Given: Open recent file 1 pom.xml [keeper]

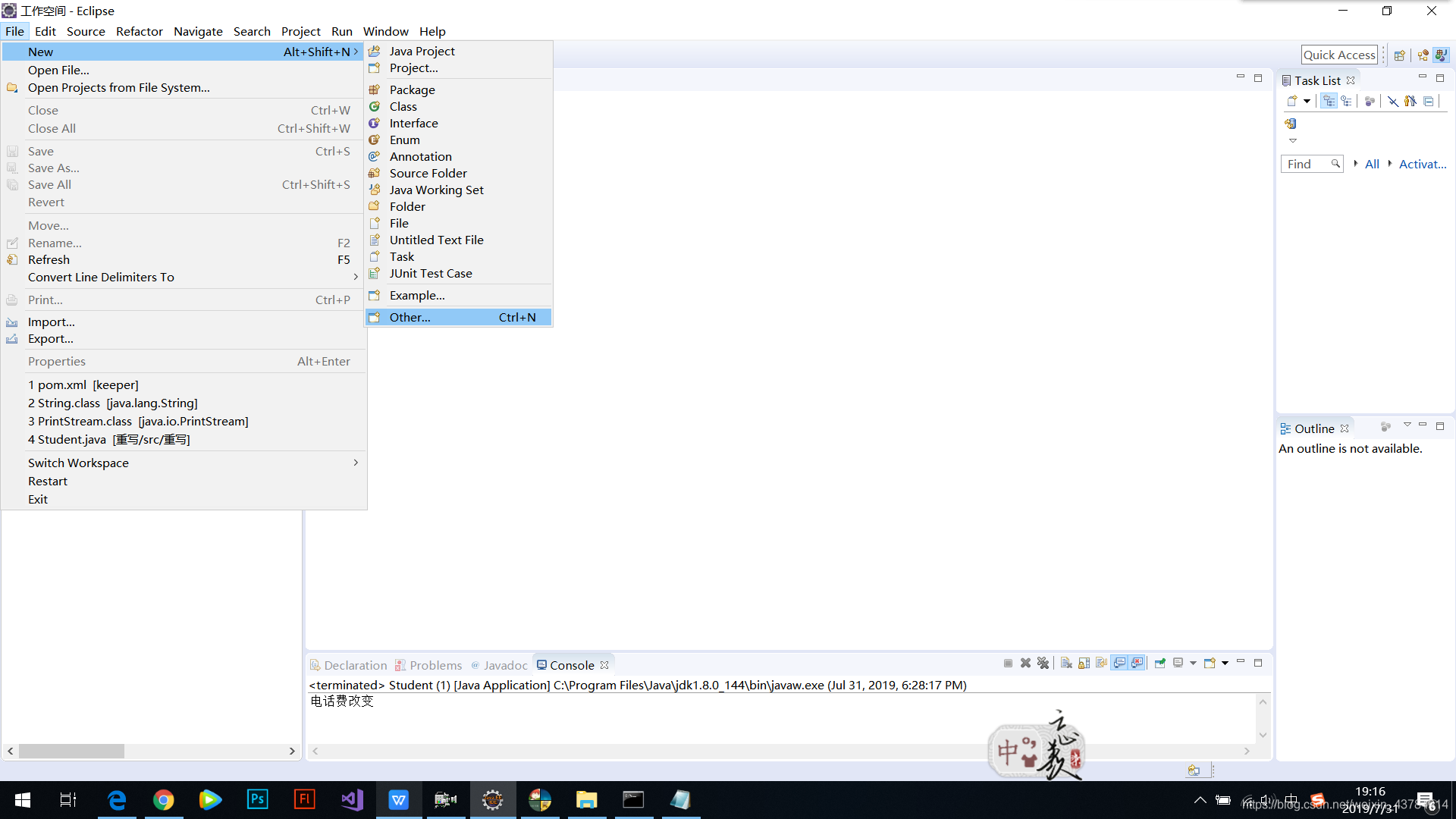Looking at the screenshot, I should coord(184,384).
